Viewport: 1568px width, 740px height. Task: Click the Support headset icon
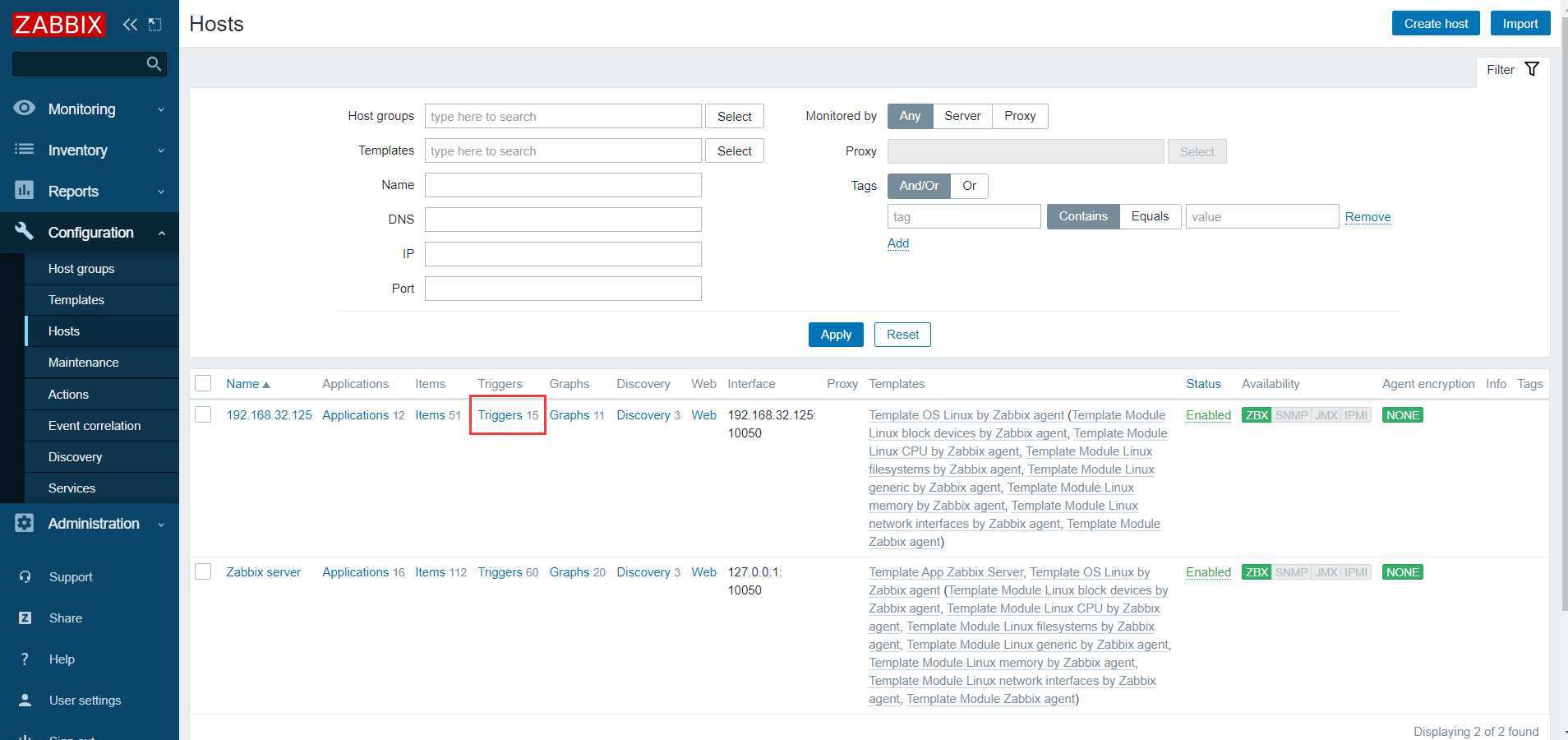click(25, 577)
